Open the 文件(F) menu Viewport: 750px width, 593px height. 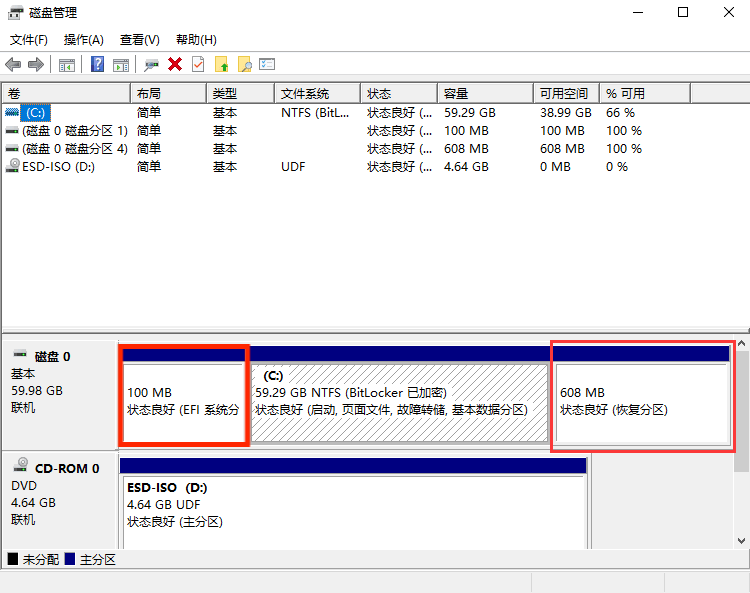(29, 40)
